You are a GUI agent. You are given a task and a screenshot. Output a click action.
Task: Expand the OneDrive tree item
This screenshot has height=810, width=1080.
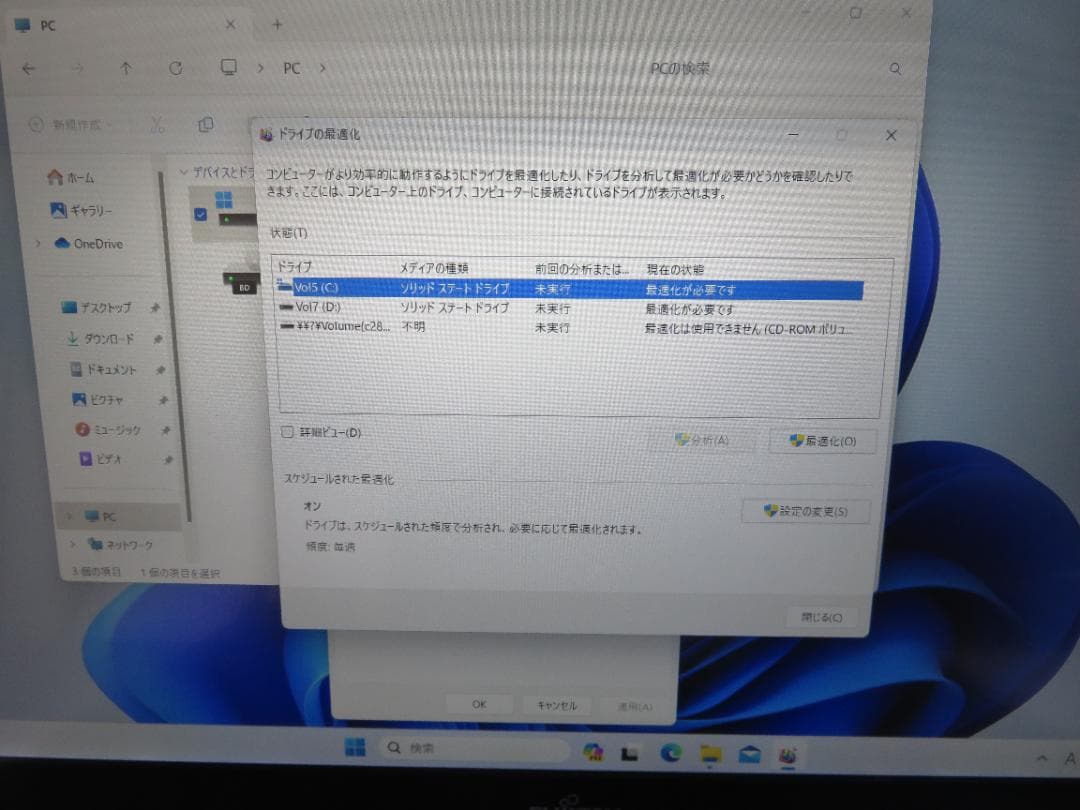38,243
